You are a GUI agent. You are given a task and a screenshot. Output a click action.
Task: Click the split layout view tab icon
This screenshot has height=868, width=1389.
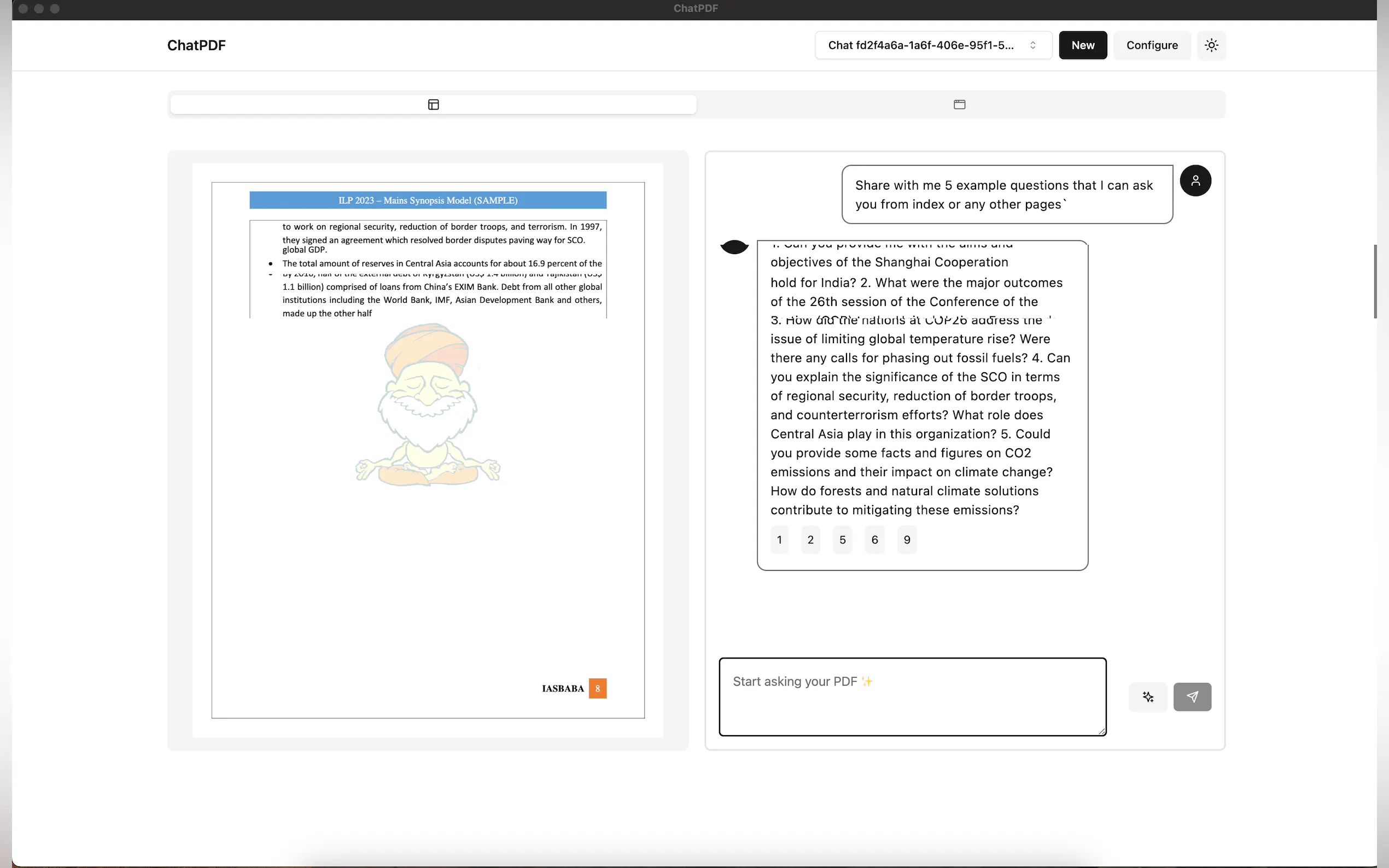pyautogui.click(x=434, y=104)
